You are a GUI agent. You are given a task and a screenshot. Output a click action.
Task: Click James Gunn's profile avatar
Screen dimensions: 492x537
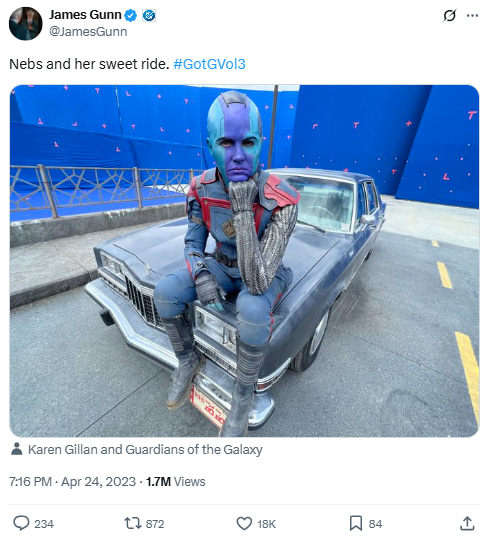26,24
